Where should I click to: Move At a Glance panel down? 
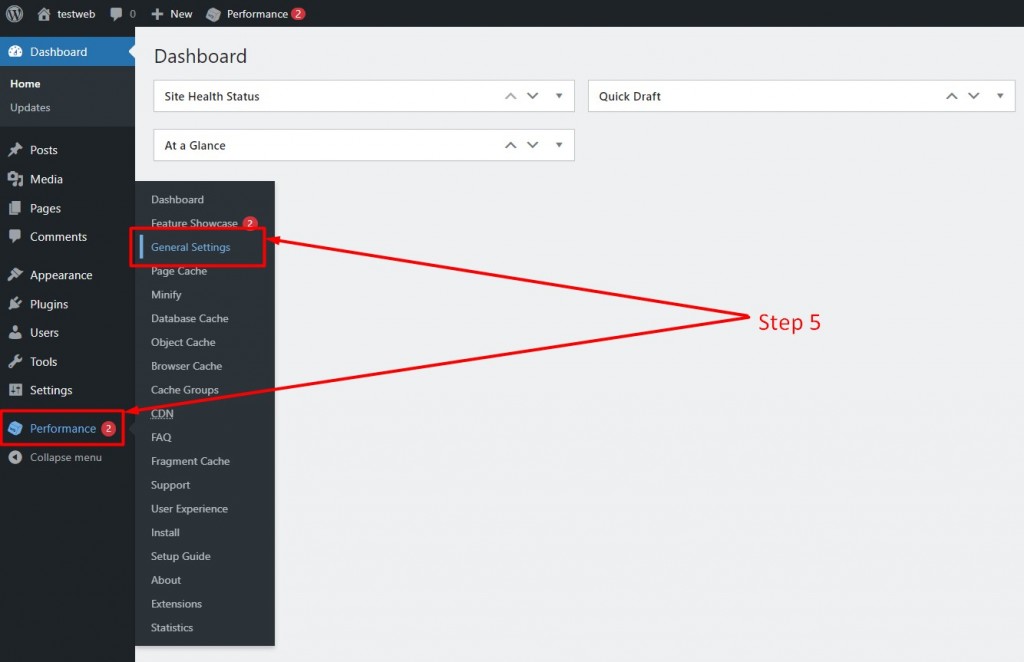[x=533, y=145]
